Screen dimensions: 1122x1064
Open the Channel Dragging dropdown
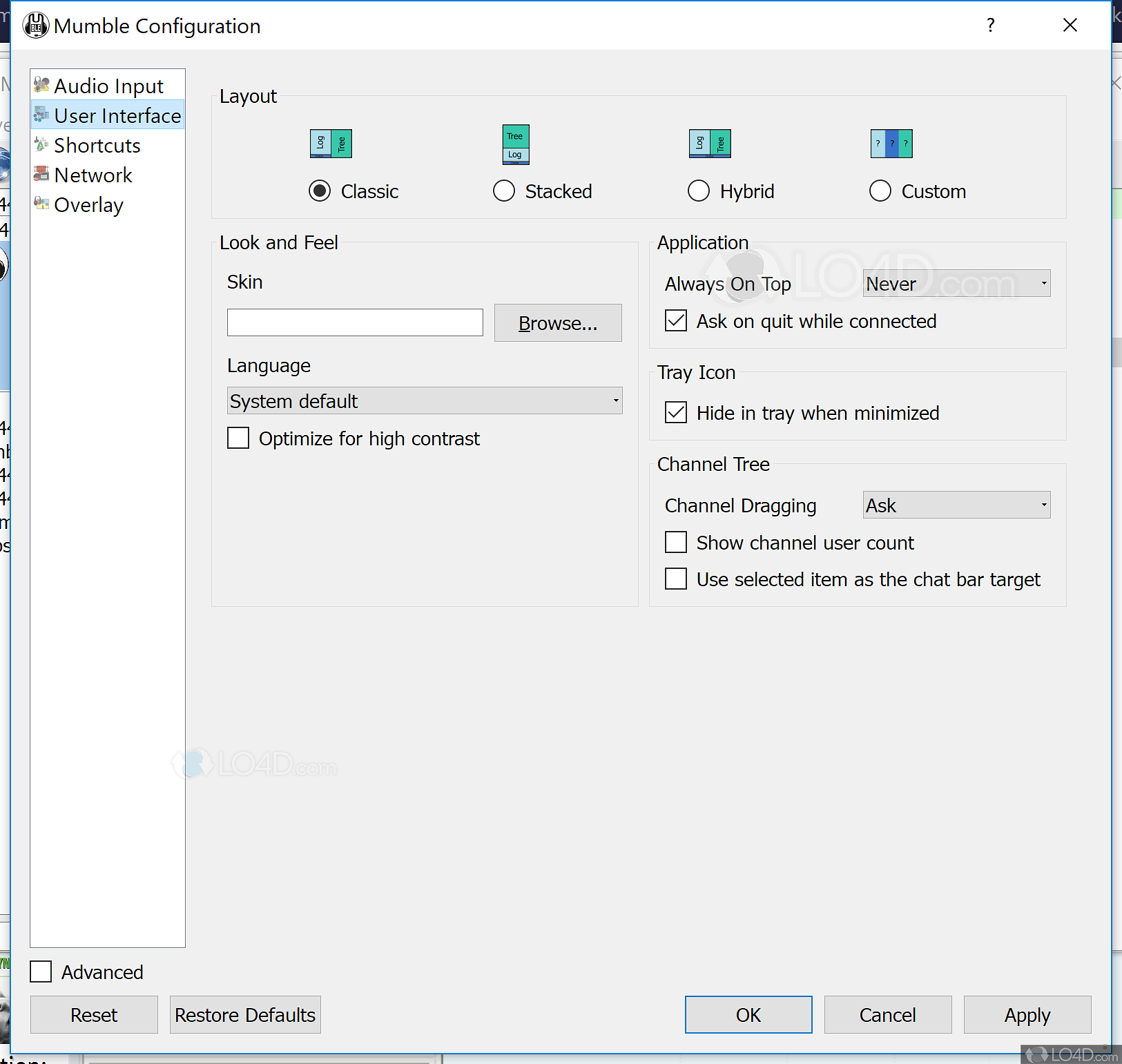click(956, 505)
